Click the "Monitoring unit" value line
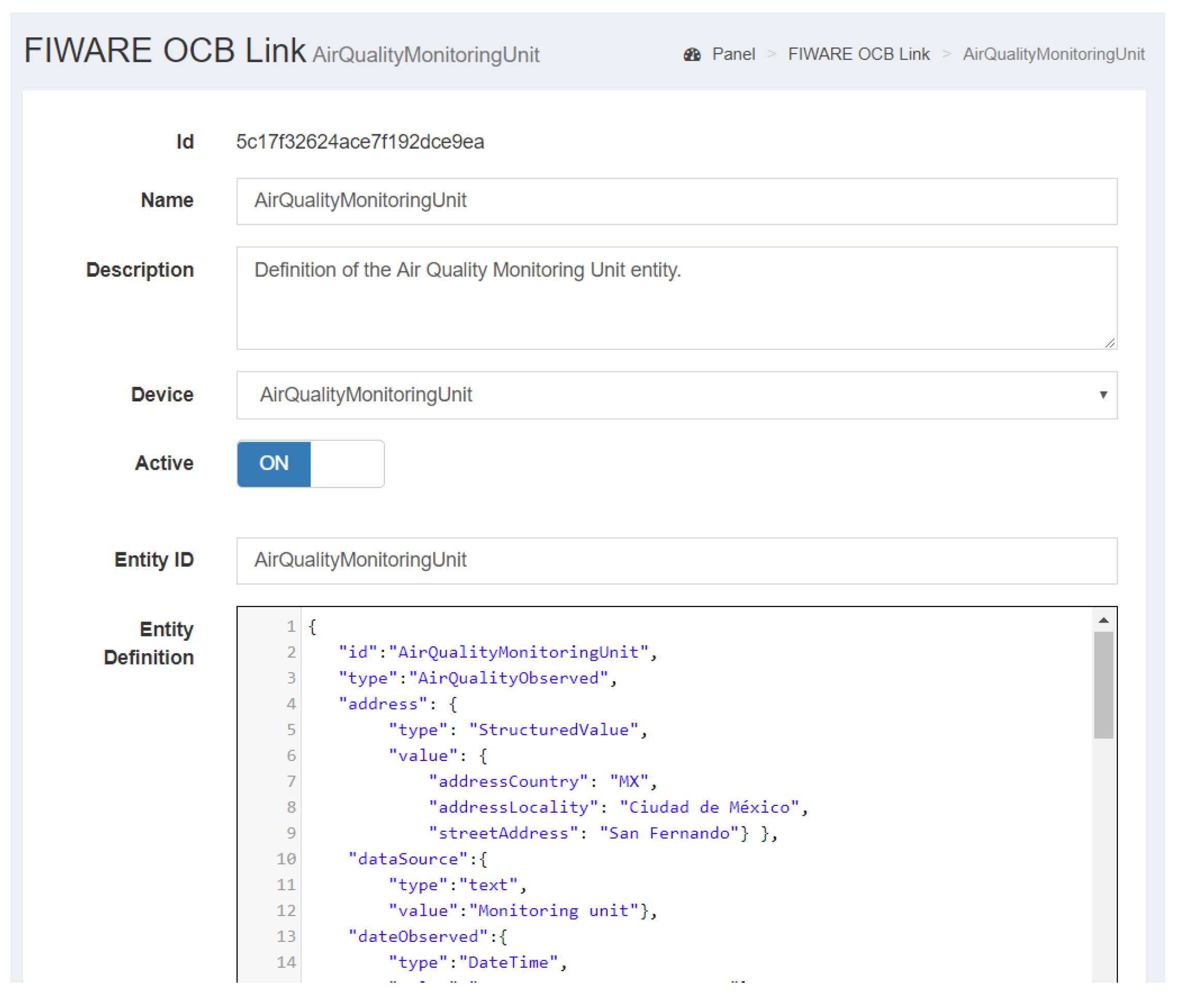 pos(523,910)
